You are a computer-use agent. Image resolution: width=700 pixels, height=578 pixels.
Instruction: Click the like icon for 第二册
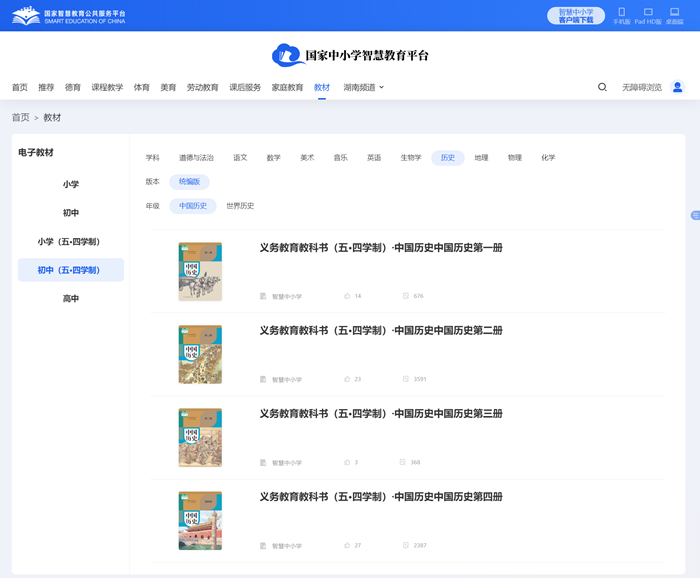coord(347,379)
